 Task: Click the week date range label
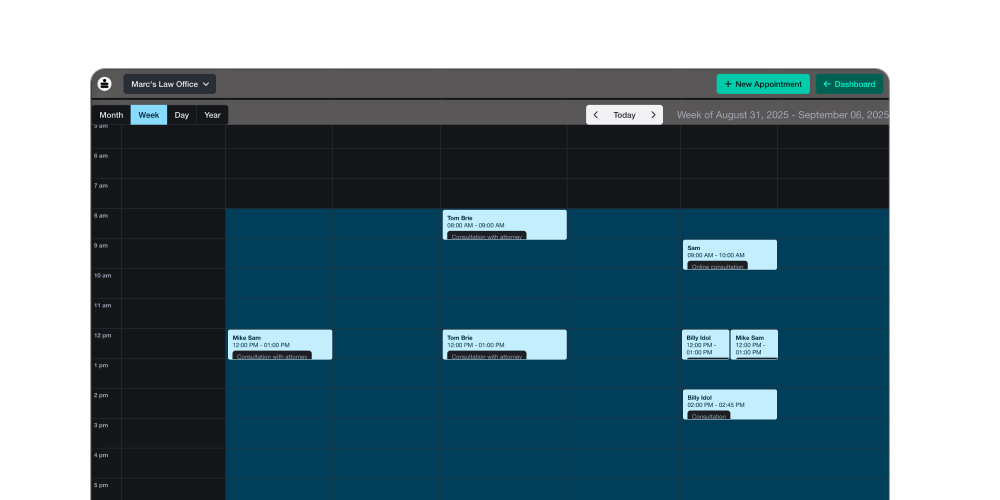(782, 115)
